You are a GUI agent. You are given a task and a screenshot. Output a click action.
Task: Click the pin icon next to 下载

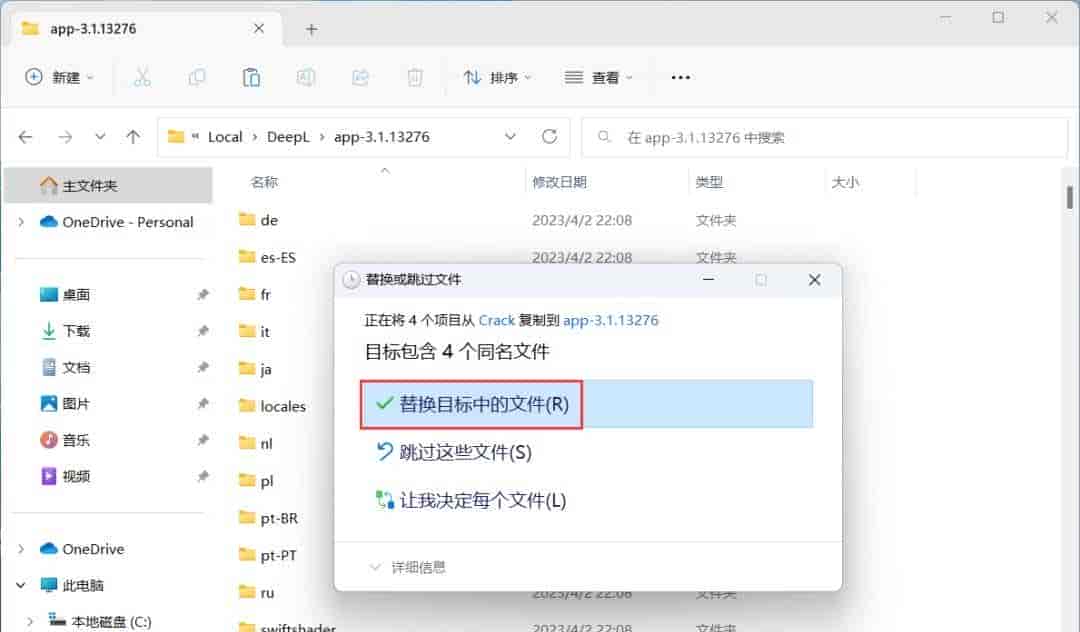point(202,331)
